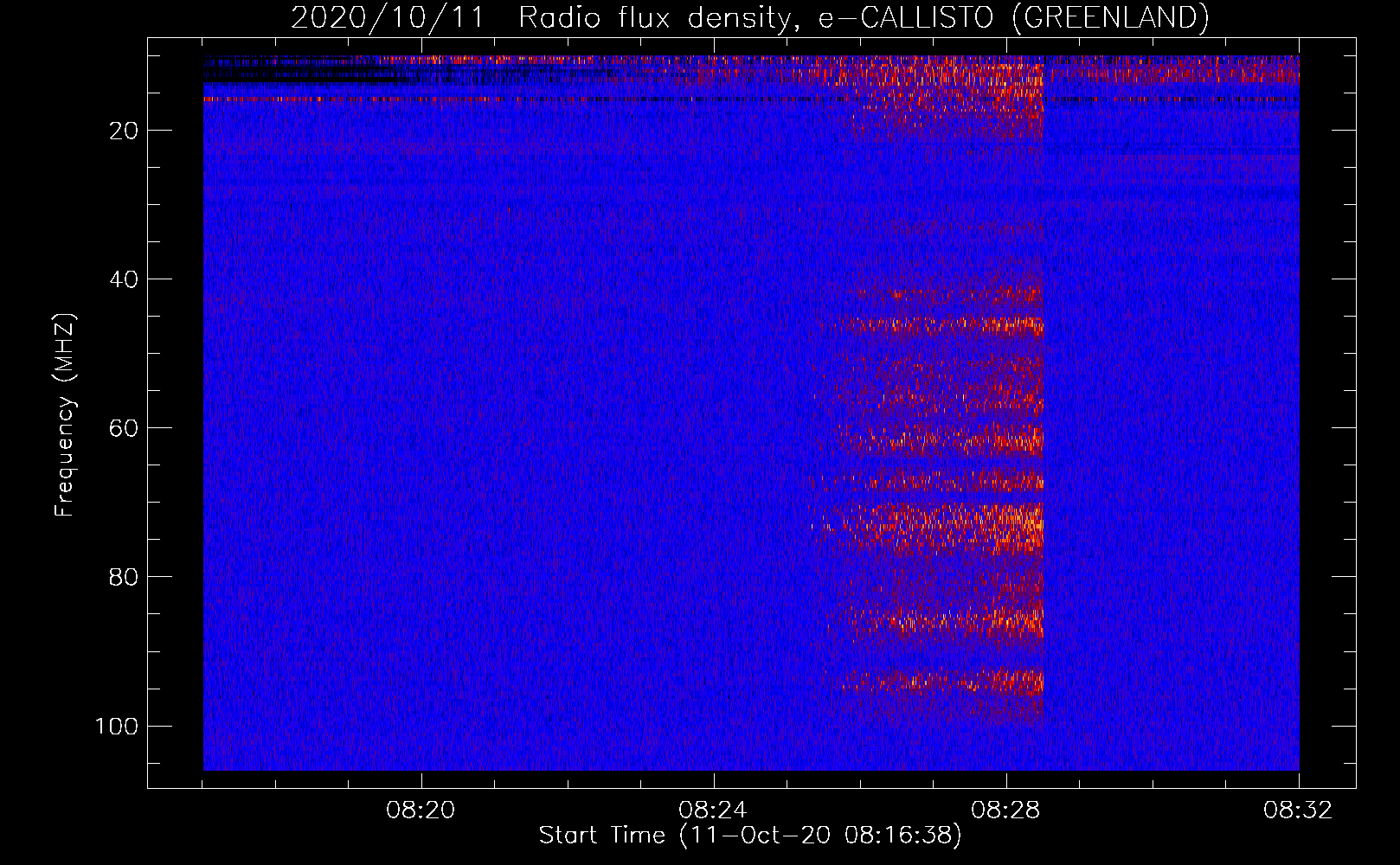Click the 80 MHz frequency tick label
Viewport: 1400px width, 865px height.
124,577
